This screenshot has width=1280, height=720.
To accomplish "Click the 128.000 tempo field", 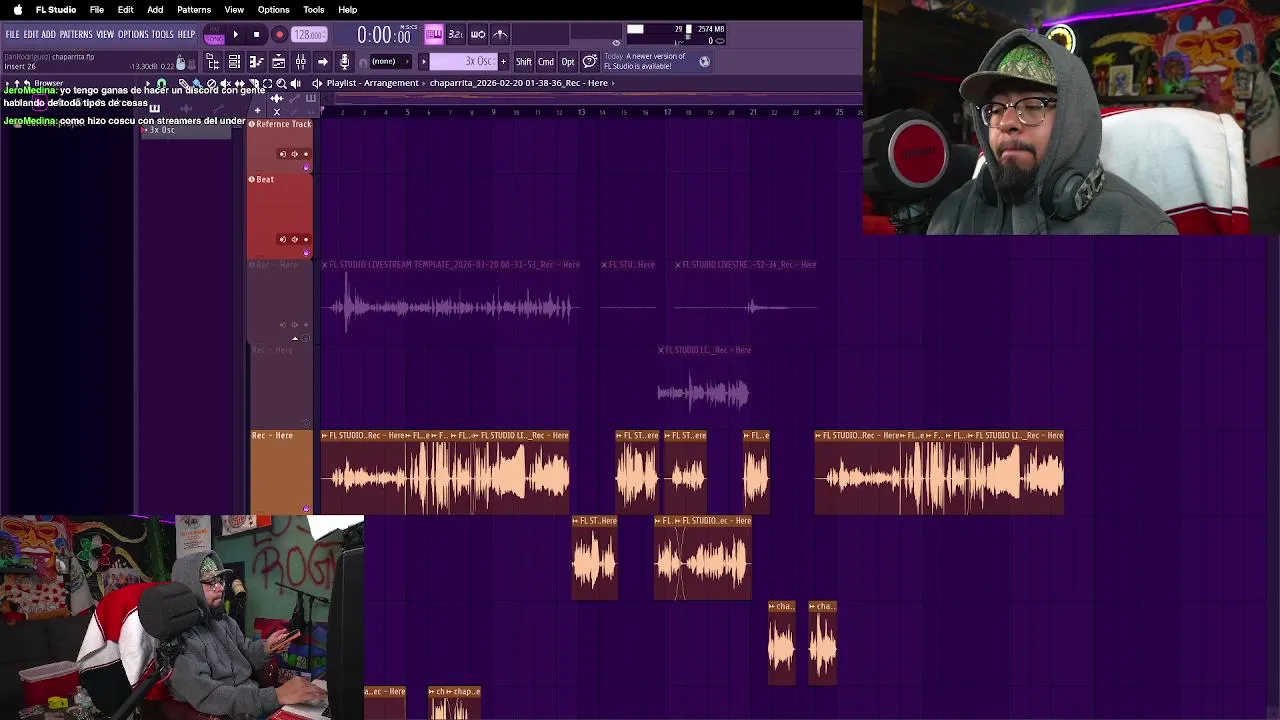I will click(308, 35).
